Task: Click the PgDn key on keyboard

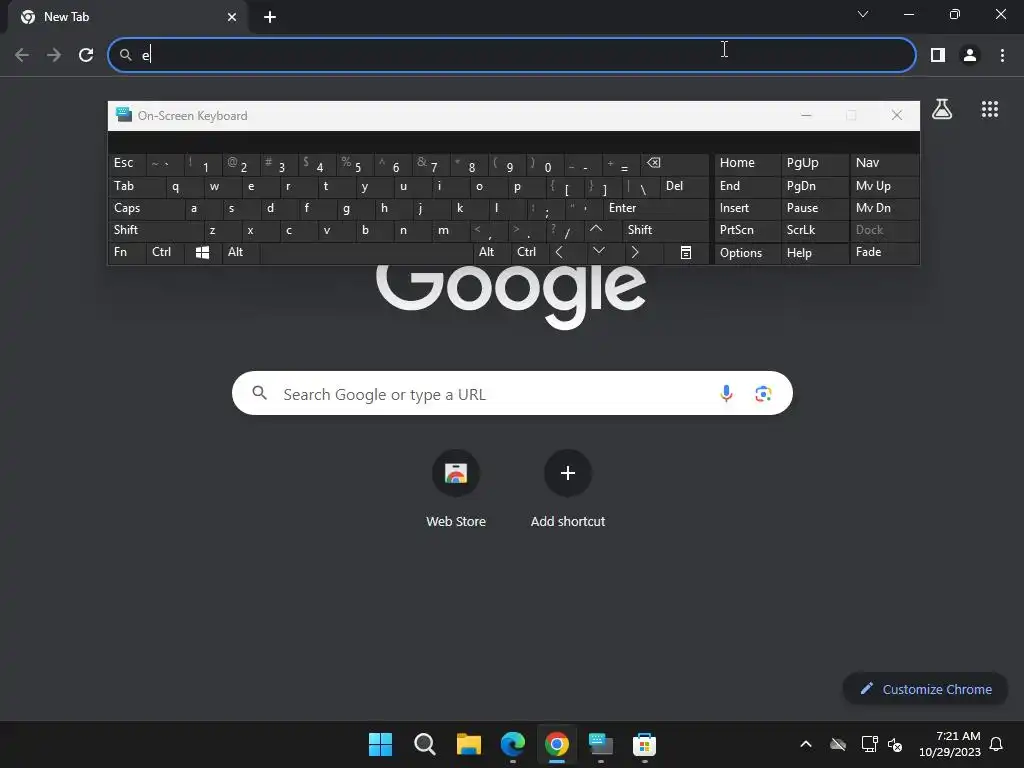Action: click(814, 186)
